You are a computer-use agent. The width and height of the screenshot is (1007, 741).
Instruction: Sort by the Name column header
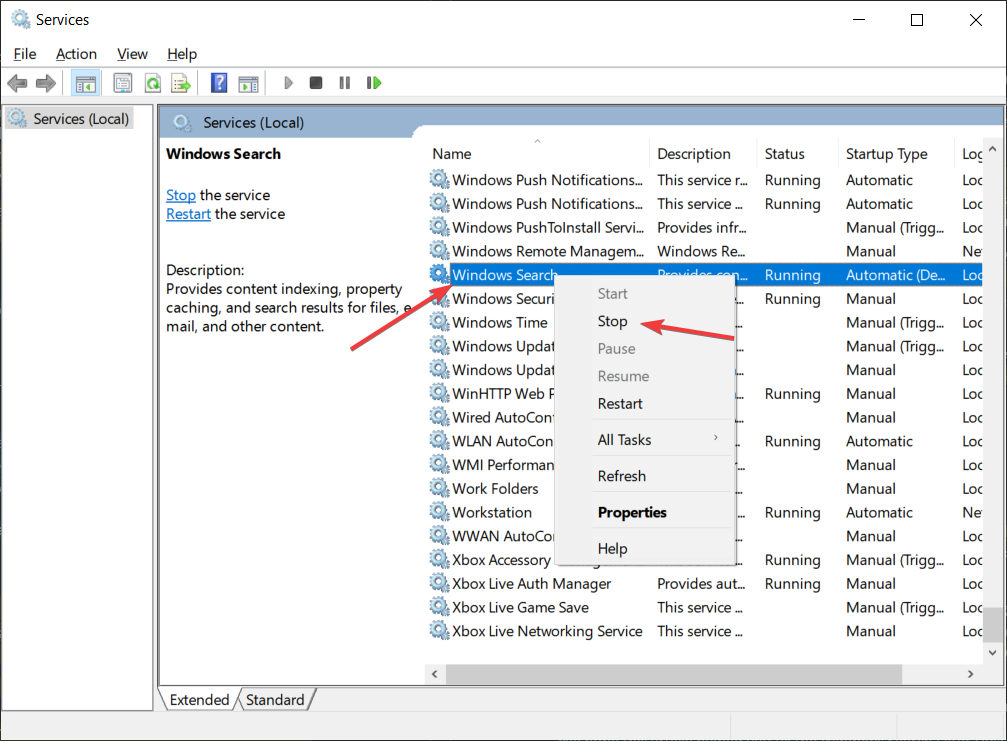click(537, 154)
